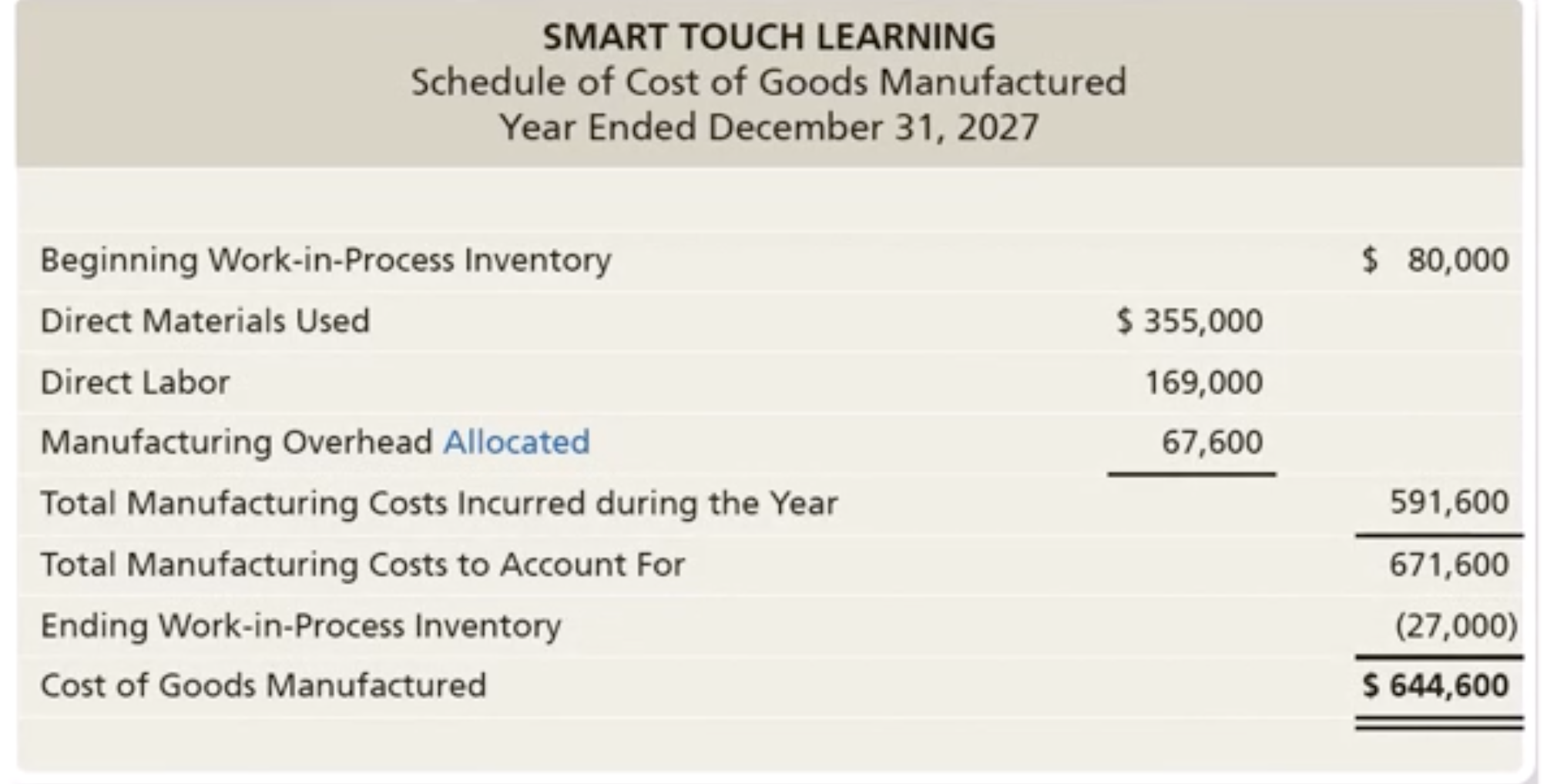Select the "Beginning Work-in-Process Inventory" row label
This screenshot has height=784, width=1547.
(x=325, y=260)
